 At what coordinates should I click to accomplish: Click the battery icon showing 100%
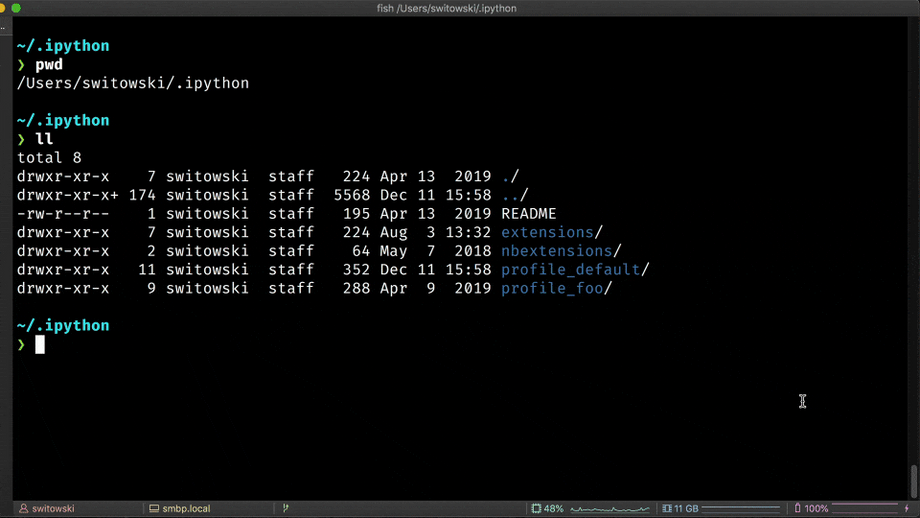tap(797, 509)
